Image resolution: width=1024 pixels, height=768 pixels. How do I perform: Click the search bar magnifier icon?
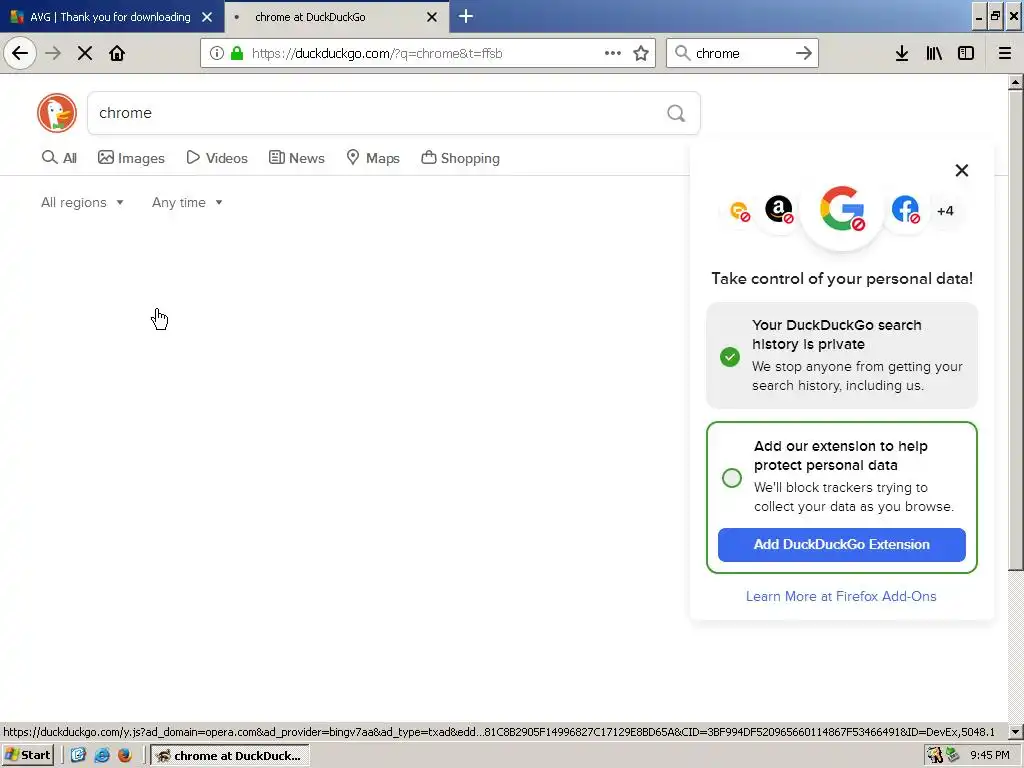[682, 53]
